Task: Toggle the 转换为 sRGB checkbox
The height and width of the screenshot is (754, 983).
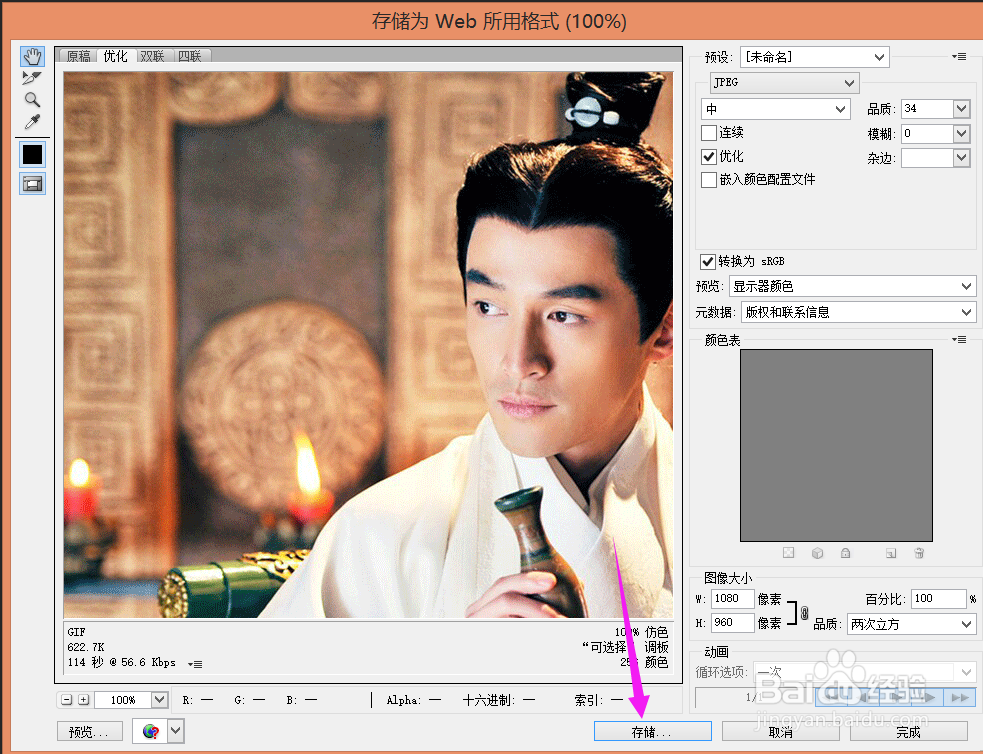Action: coord(708,261)
